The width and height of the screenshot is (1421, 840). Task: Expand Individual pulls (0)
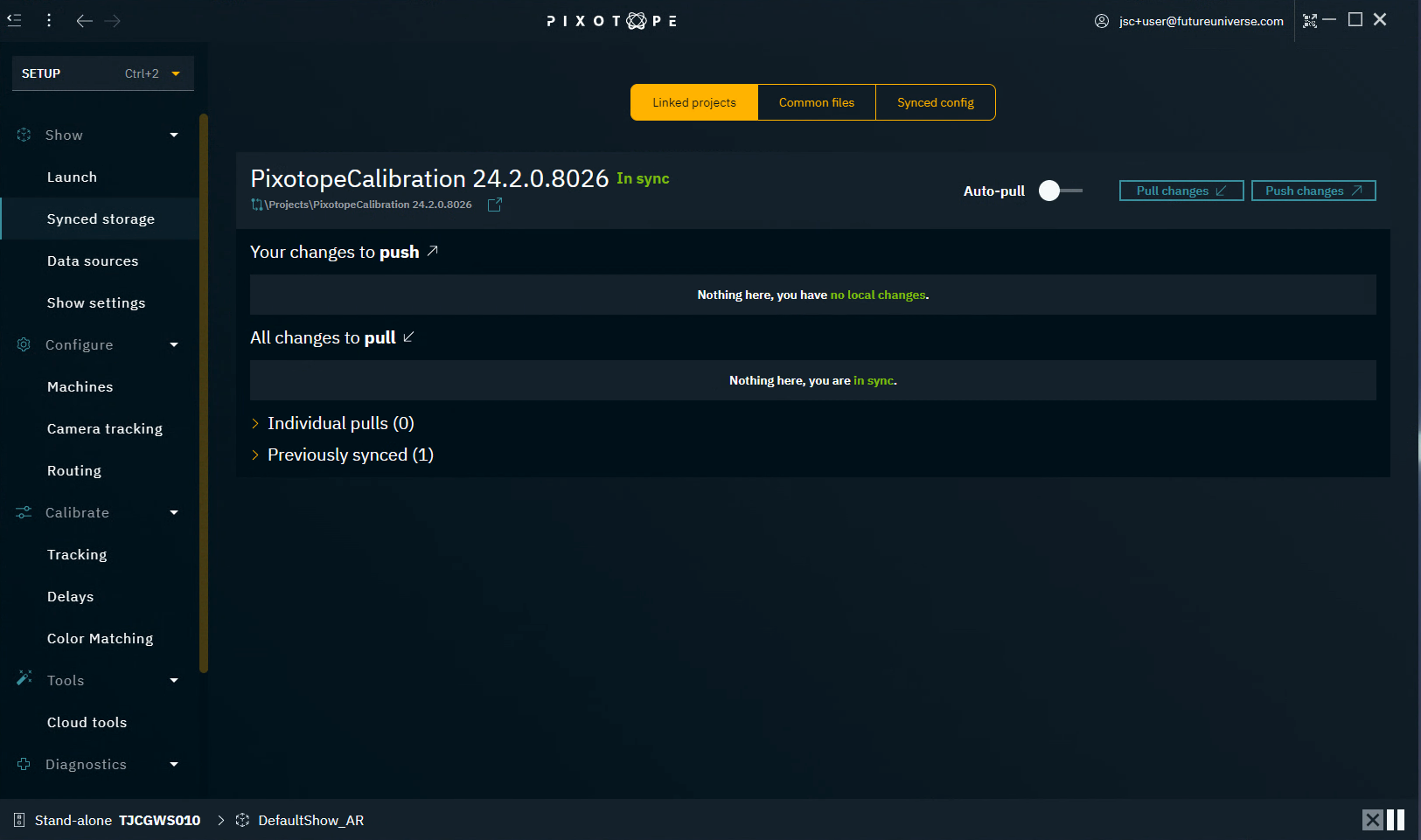[x=332, y=423]
